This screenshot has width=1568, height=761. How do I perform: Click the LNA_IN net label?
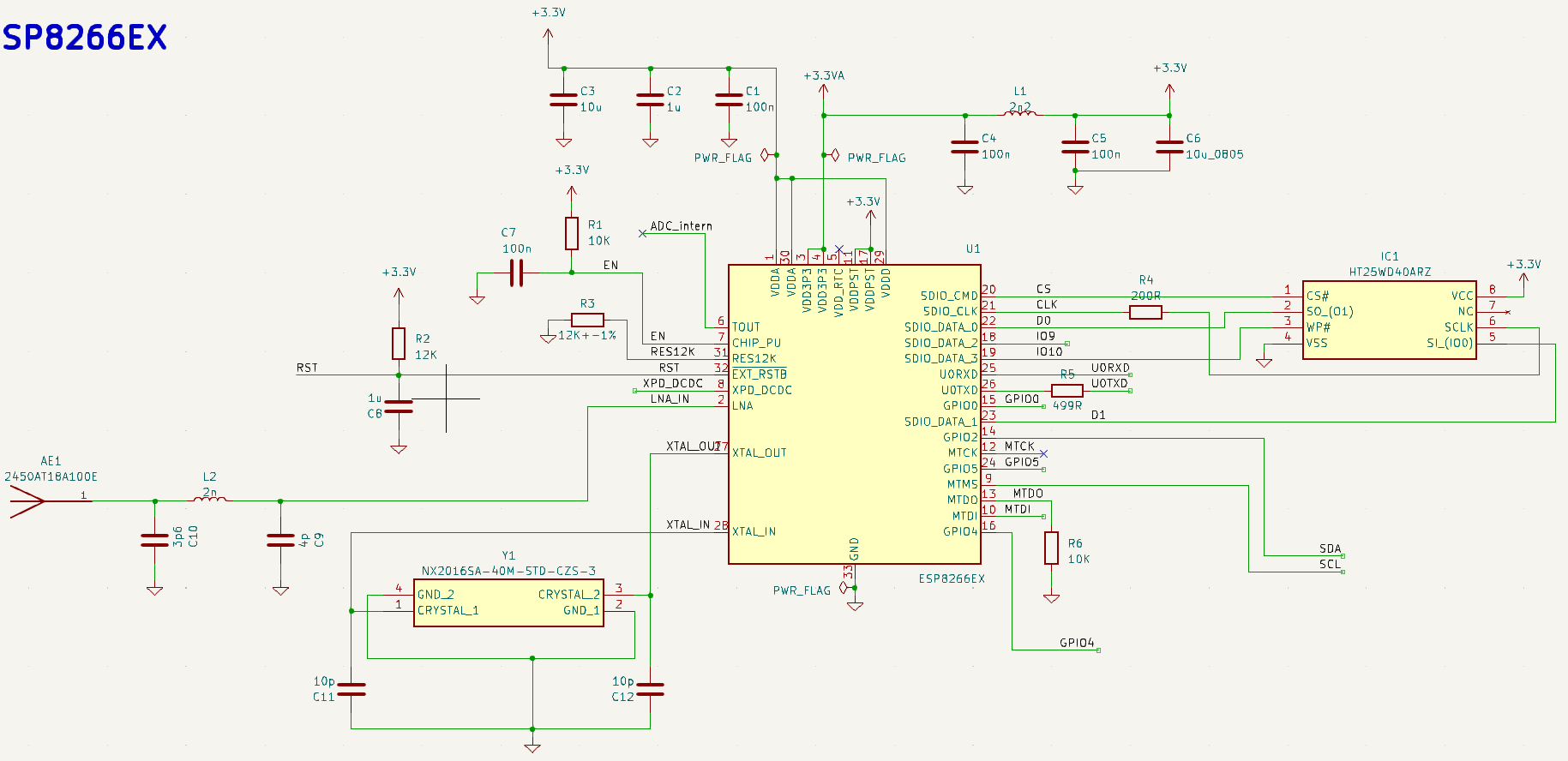pyautogui.click(x=670, y=398)
